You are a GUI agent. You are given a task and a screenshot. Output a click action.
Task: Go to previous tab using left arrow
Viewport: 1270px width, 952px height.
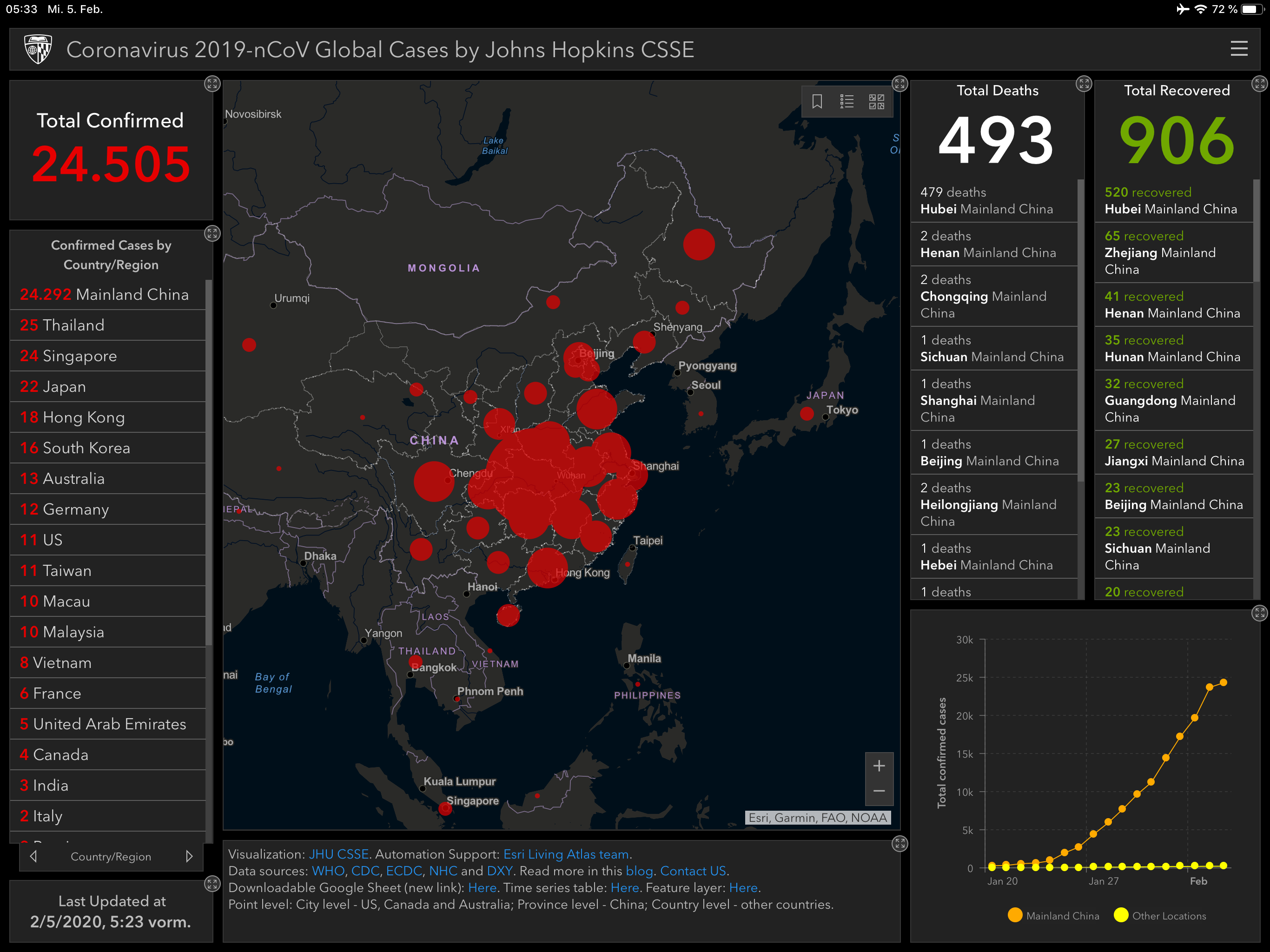33,856
